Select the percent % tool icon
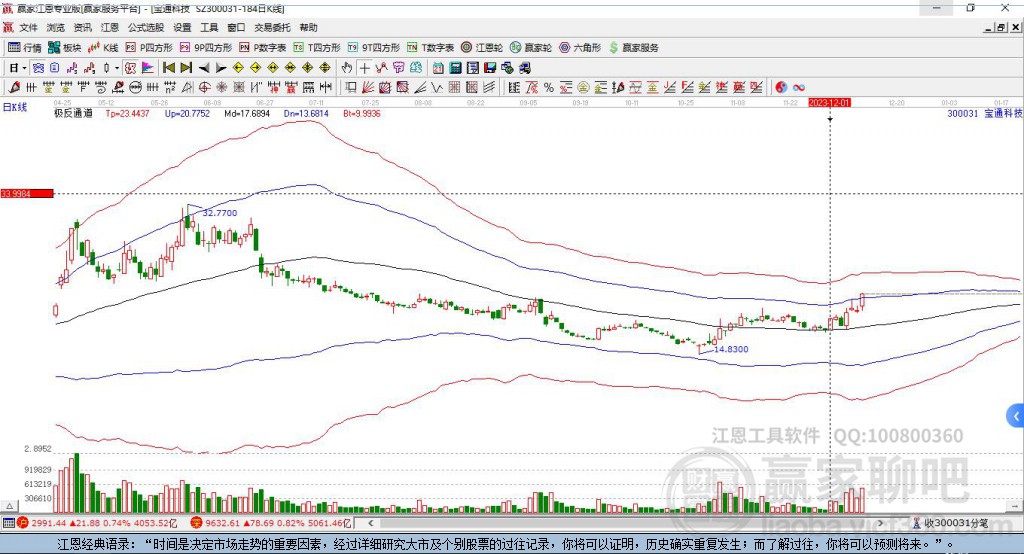 549,88
